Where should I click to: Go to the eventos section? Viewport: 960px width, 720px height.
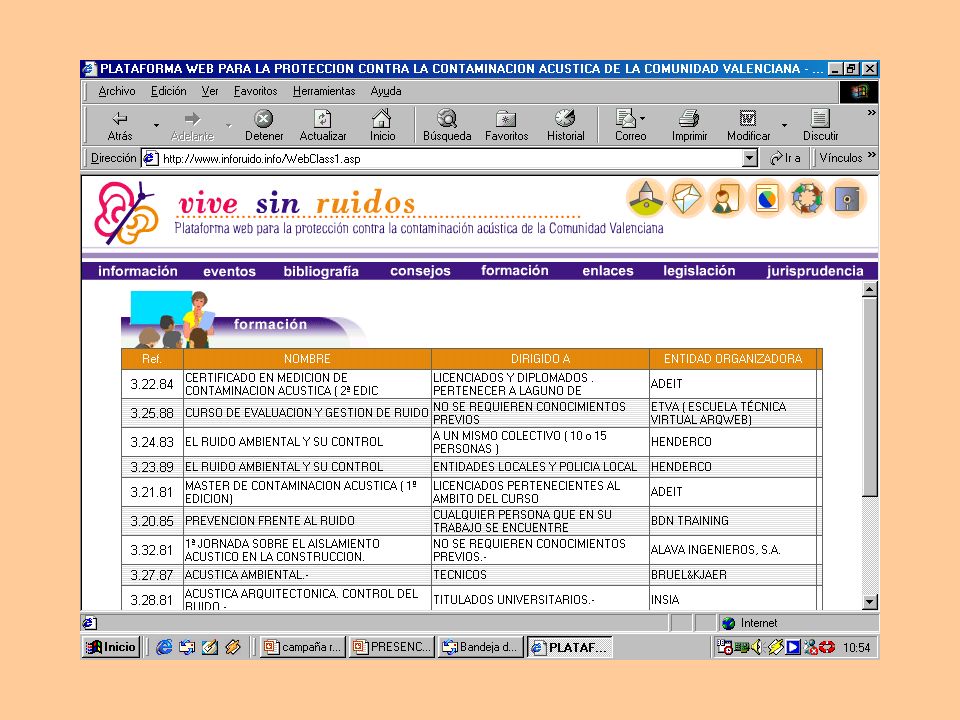(229, 271)
